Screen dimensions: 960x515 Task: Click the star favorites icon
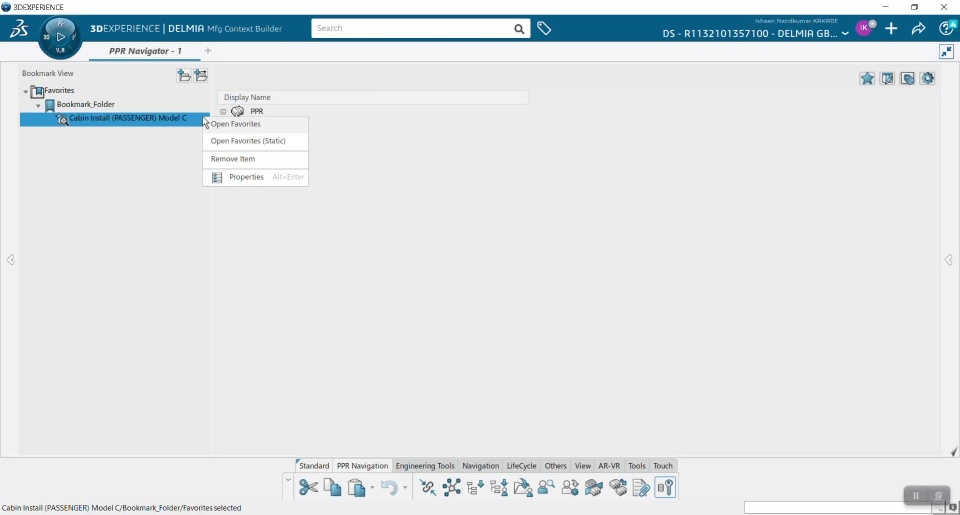(x=867, y=78)
